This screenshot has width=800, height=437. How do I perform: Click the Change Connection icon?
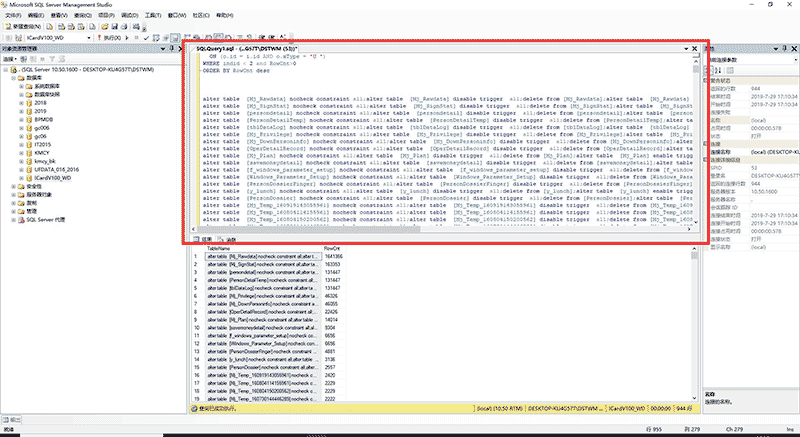tap(18, 38)
